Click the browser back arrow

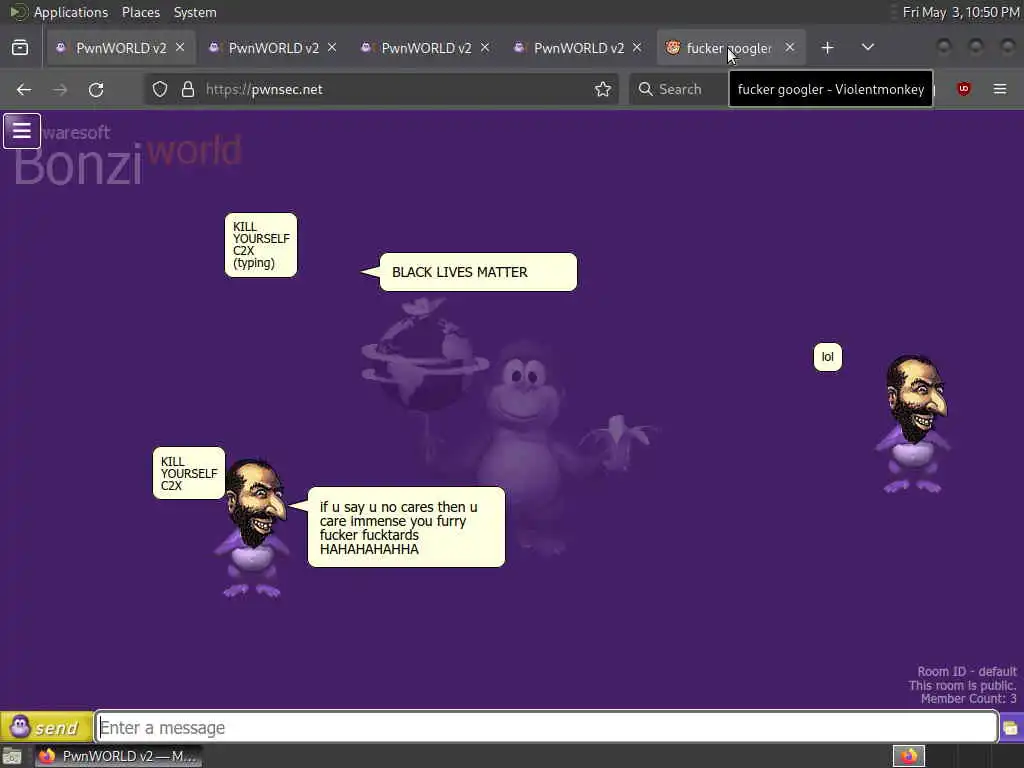(24, 89)
